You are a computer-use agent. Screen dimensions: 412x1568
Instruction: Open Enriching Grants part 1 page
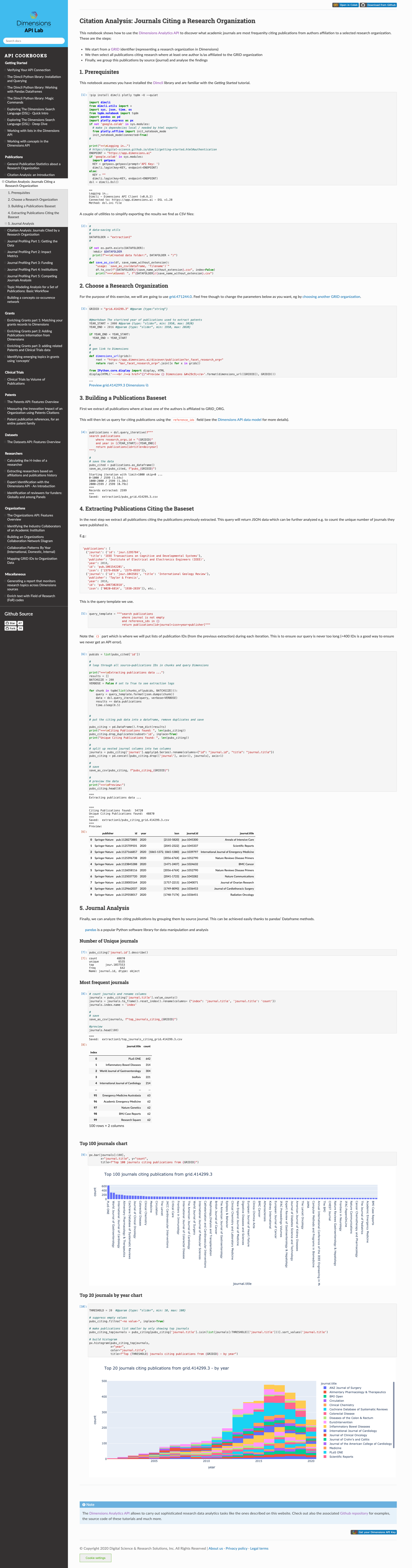pyautogui.click(x=35, y=323)
